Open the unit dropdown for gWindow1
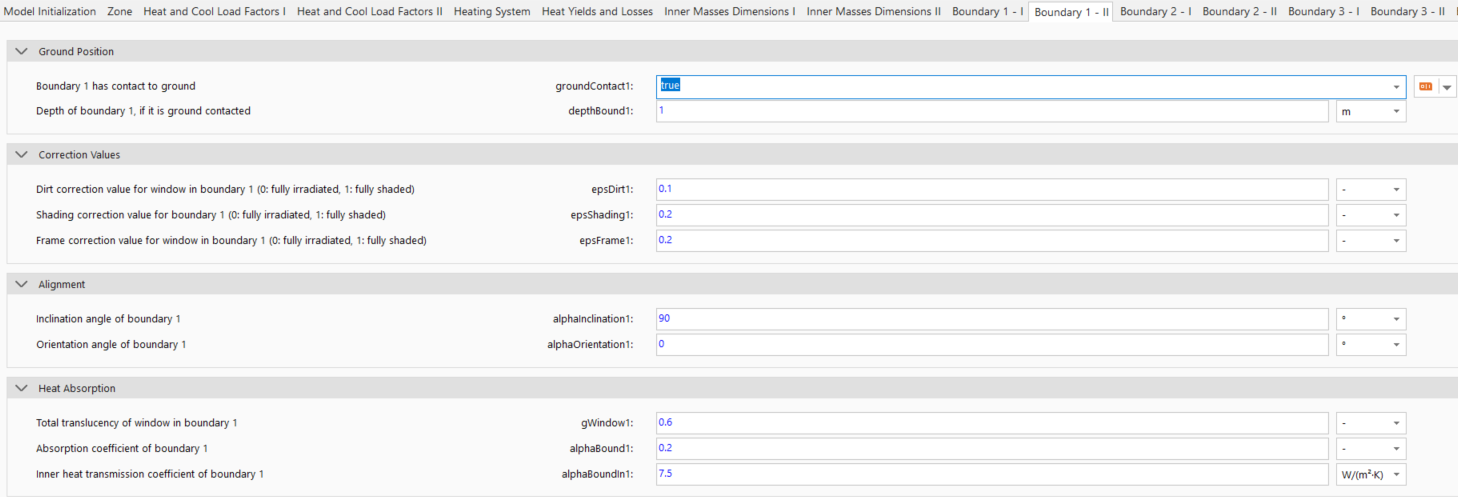This screenshot has height=497, width=1458. click(1371, 423)
